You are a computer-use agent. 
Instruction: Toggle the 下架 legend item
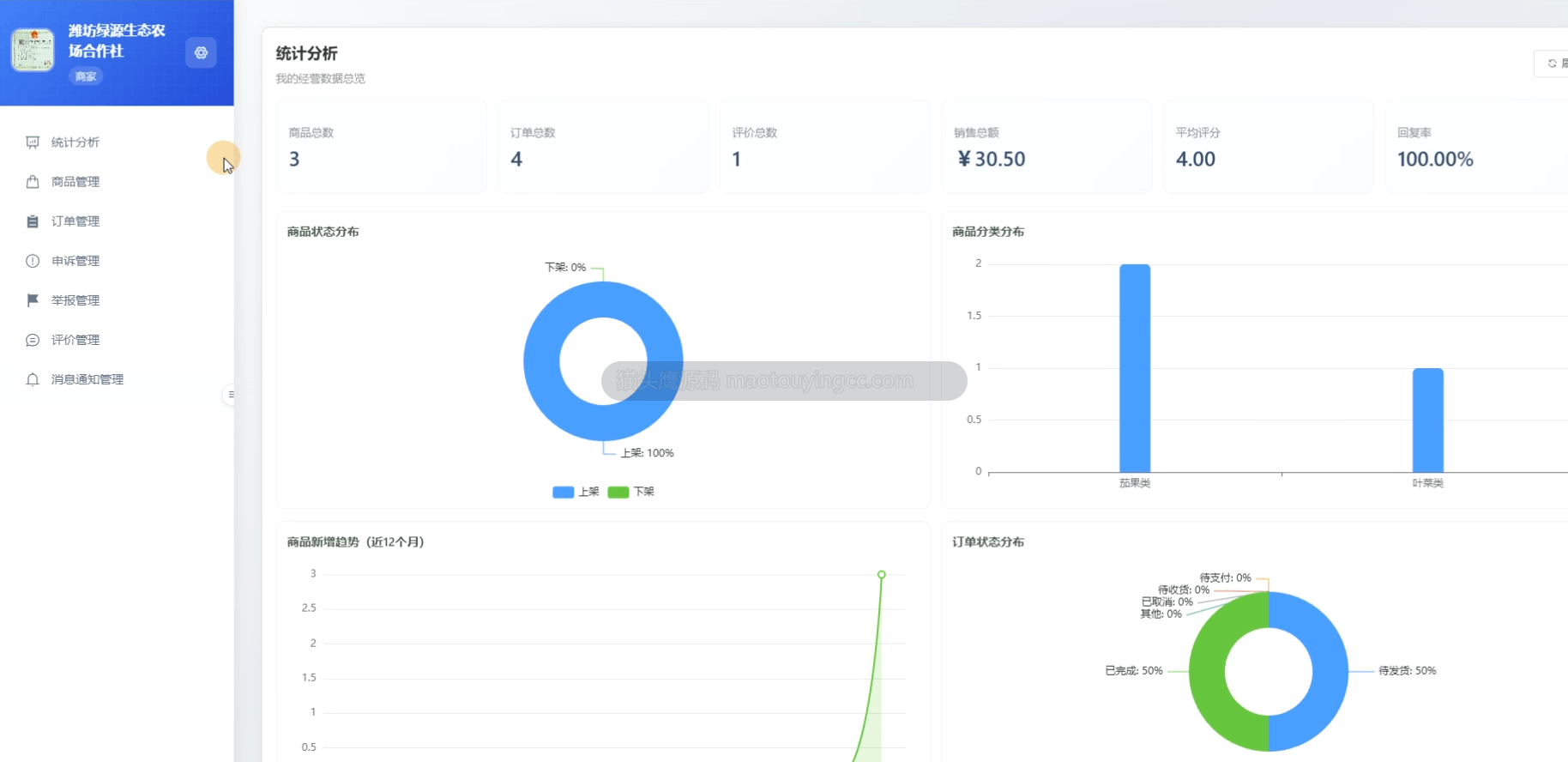(x=631, y=492)
